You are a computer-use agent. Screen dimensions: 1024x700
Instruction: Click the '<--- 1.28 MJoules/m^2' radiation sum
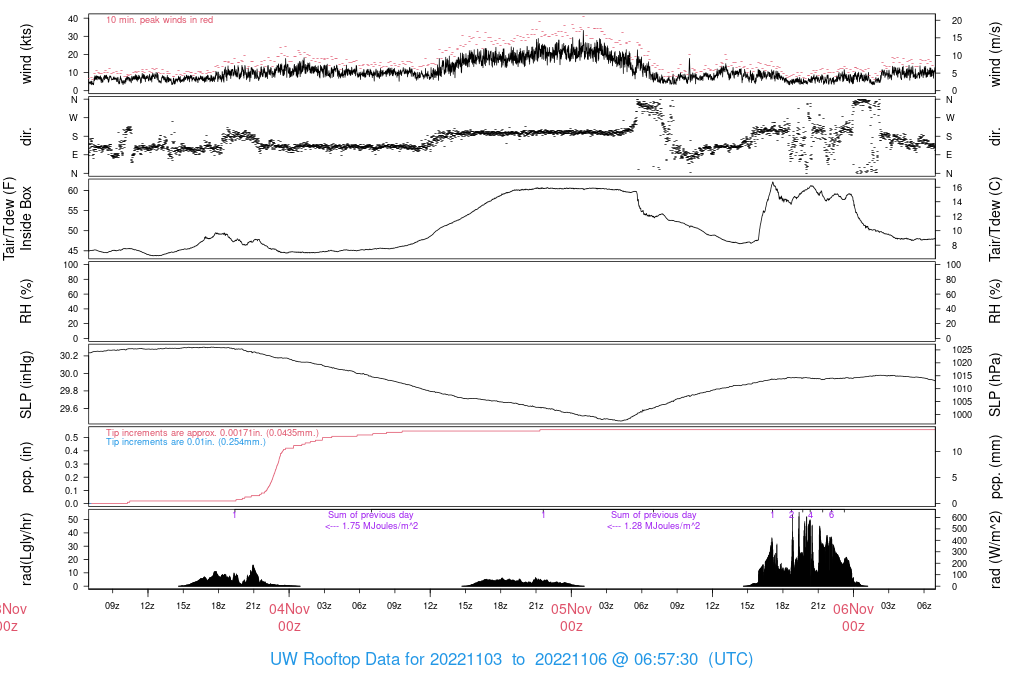[x=654, y=526]
